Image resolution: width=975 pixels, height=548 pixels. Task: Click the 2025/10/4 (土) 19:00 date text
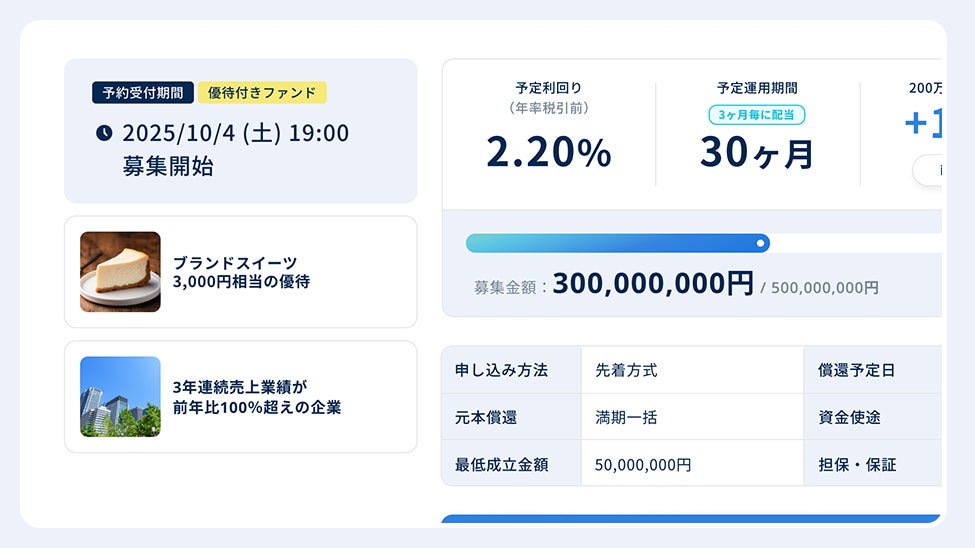(236, 133)
